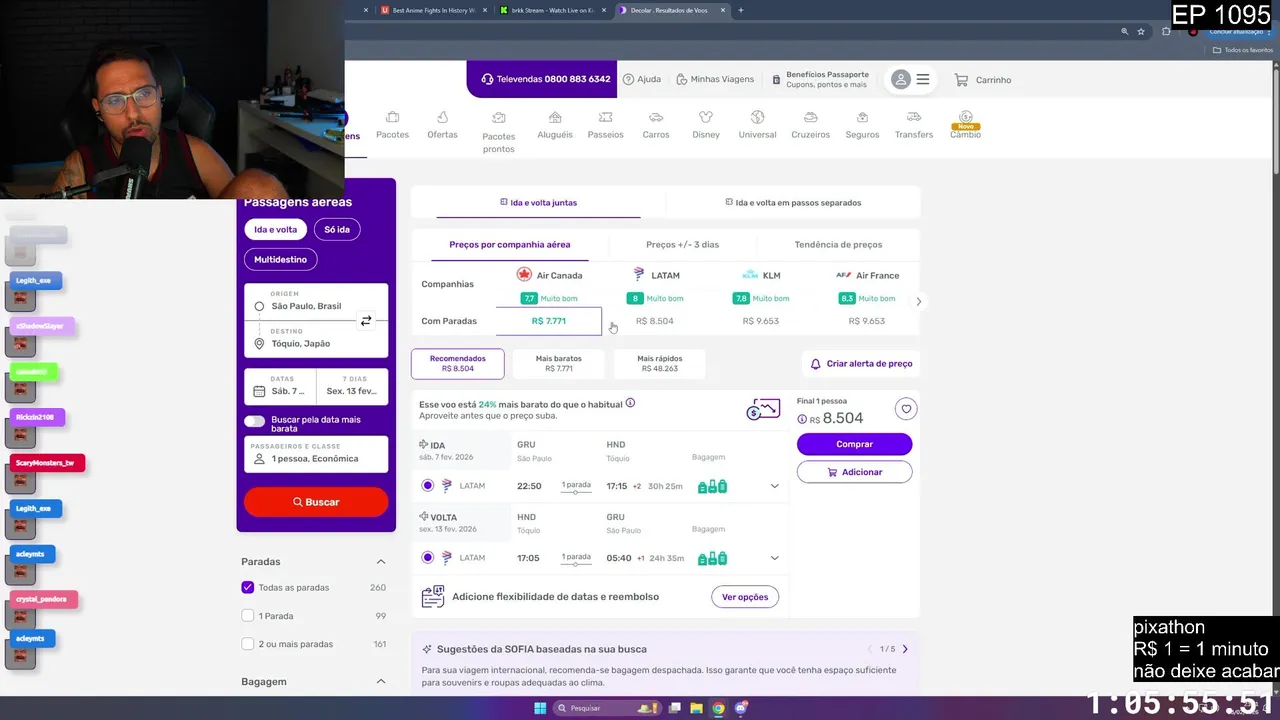The width and height of the screenshot is (1280, 720).
Task: Open the Universal globe icon
Action: click(757, 118)
